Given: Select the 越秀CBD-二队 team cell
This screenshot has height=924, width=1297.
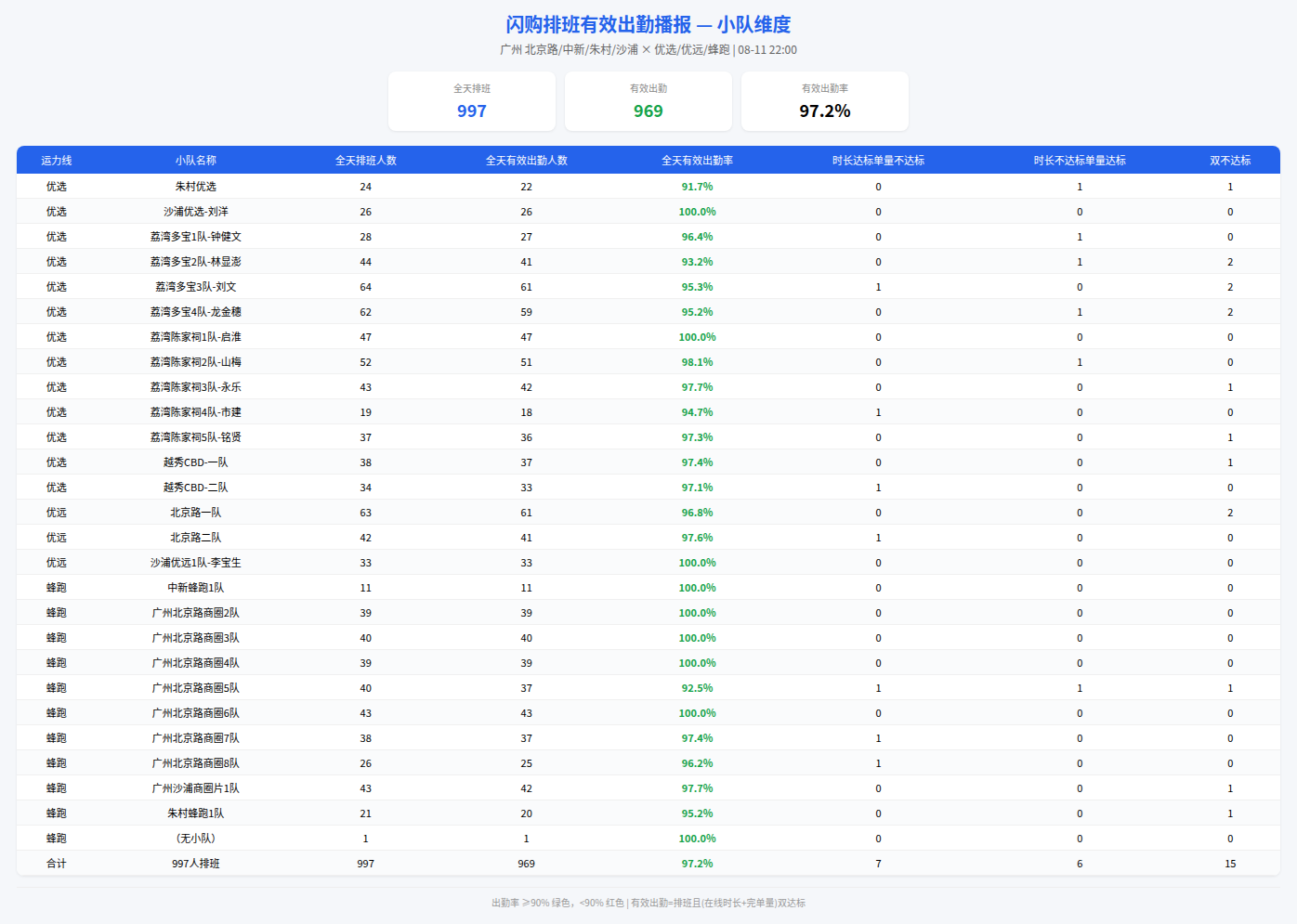Looking at the screenshot, I should click(196, 488).
